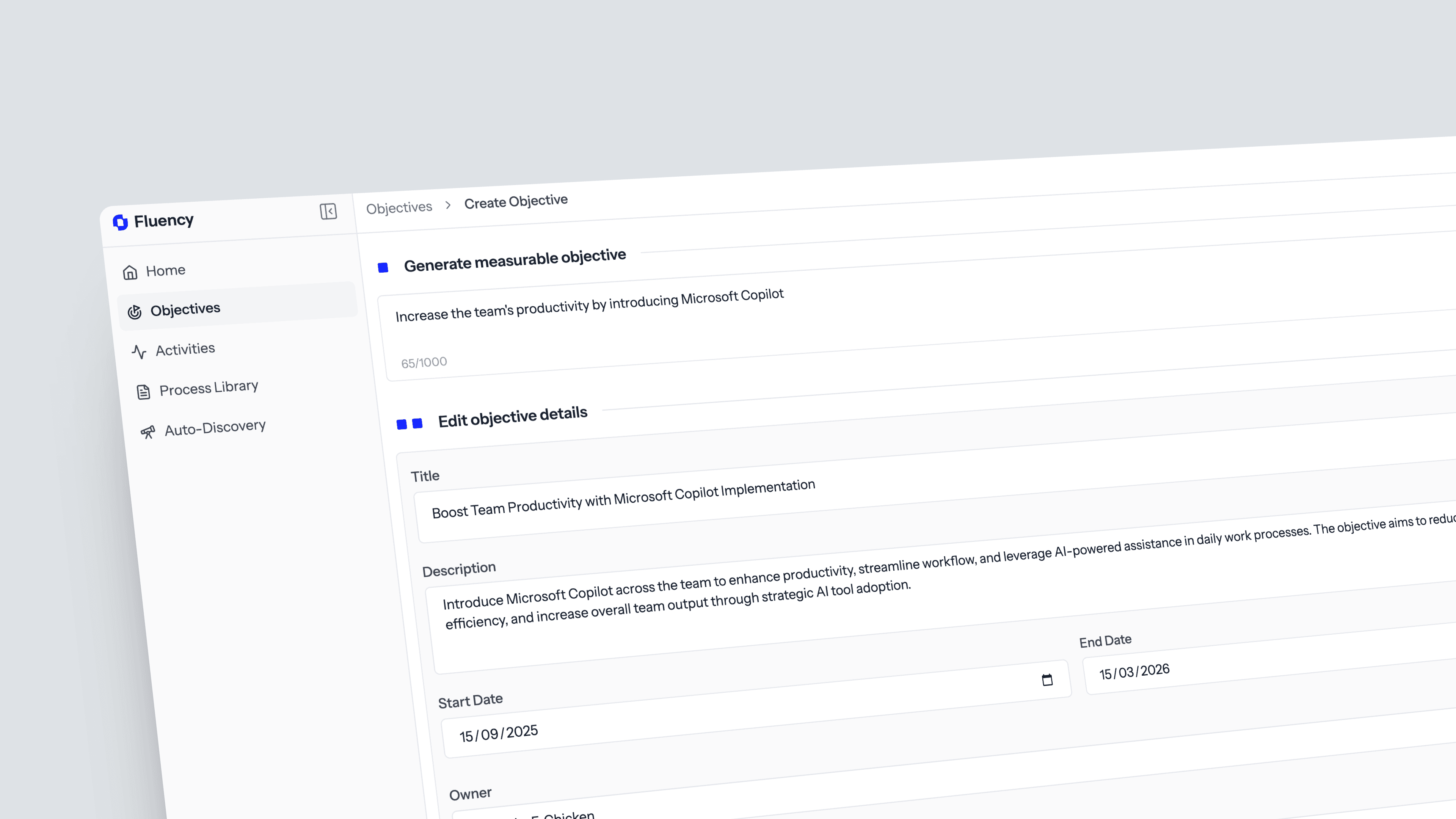Click the Start Date label
The width and height of the screenshot is (1456, 819).
click(x=470, y=701)
